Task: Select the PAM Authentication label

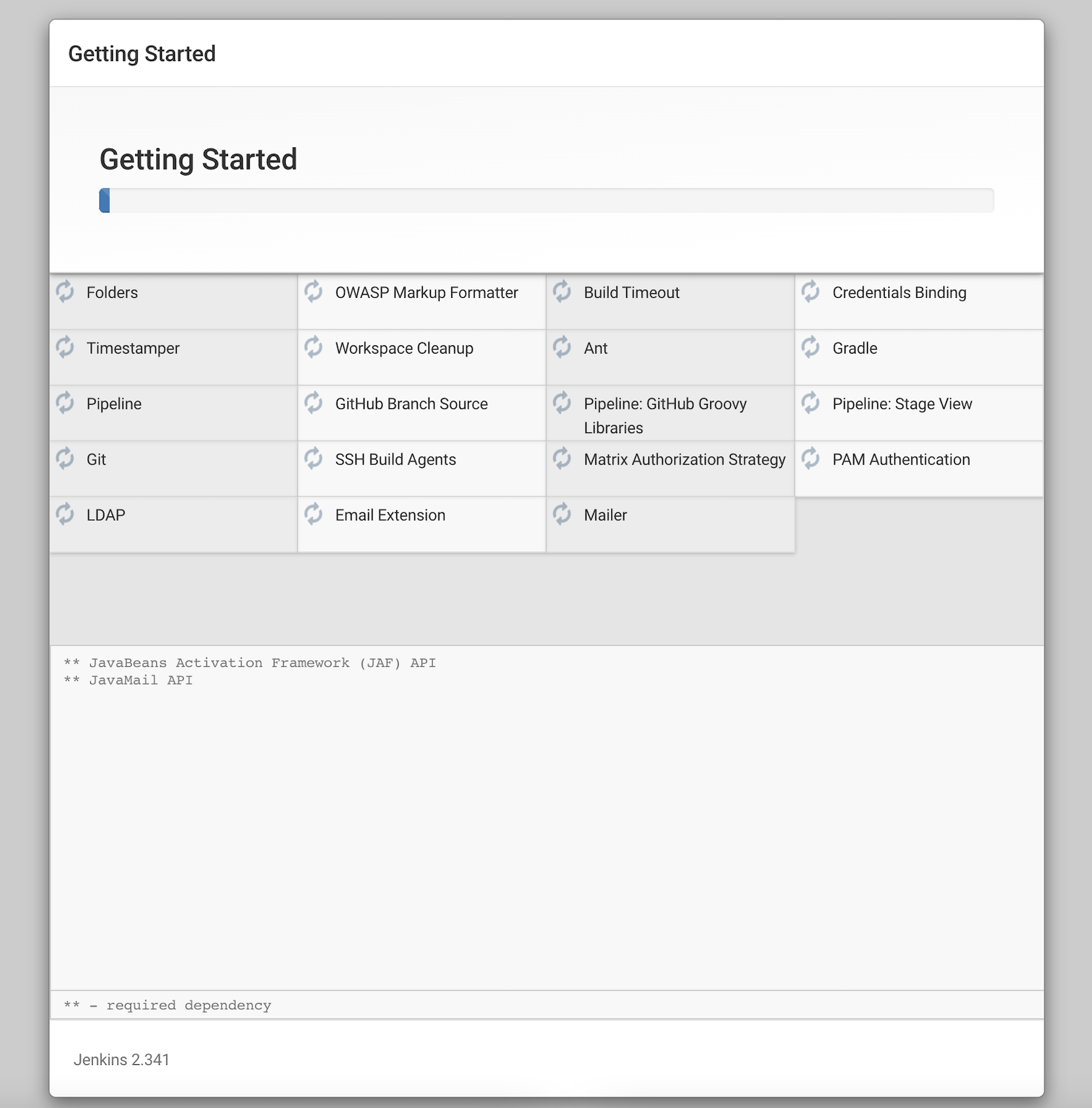Action: pos(901,460)
